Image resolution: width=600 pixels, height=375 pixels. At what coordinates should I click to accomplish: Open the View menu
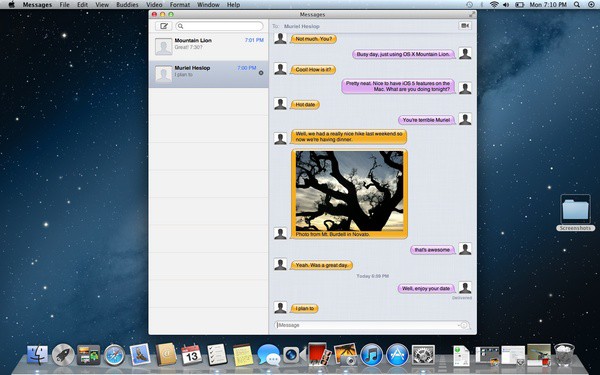pos(102,5)
